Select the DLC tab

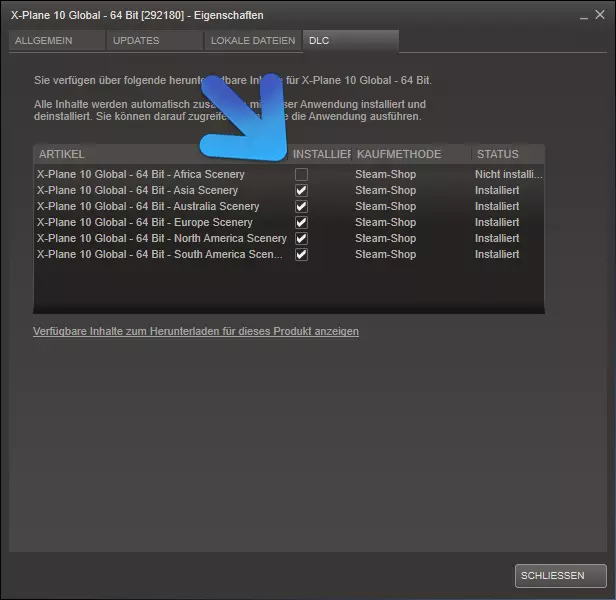pos(351,40)
